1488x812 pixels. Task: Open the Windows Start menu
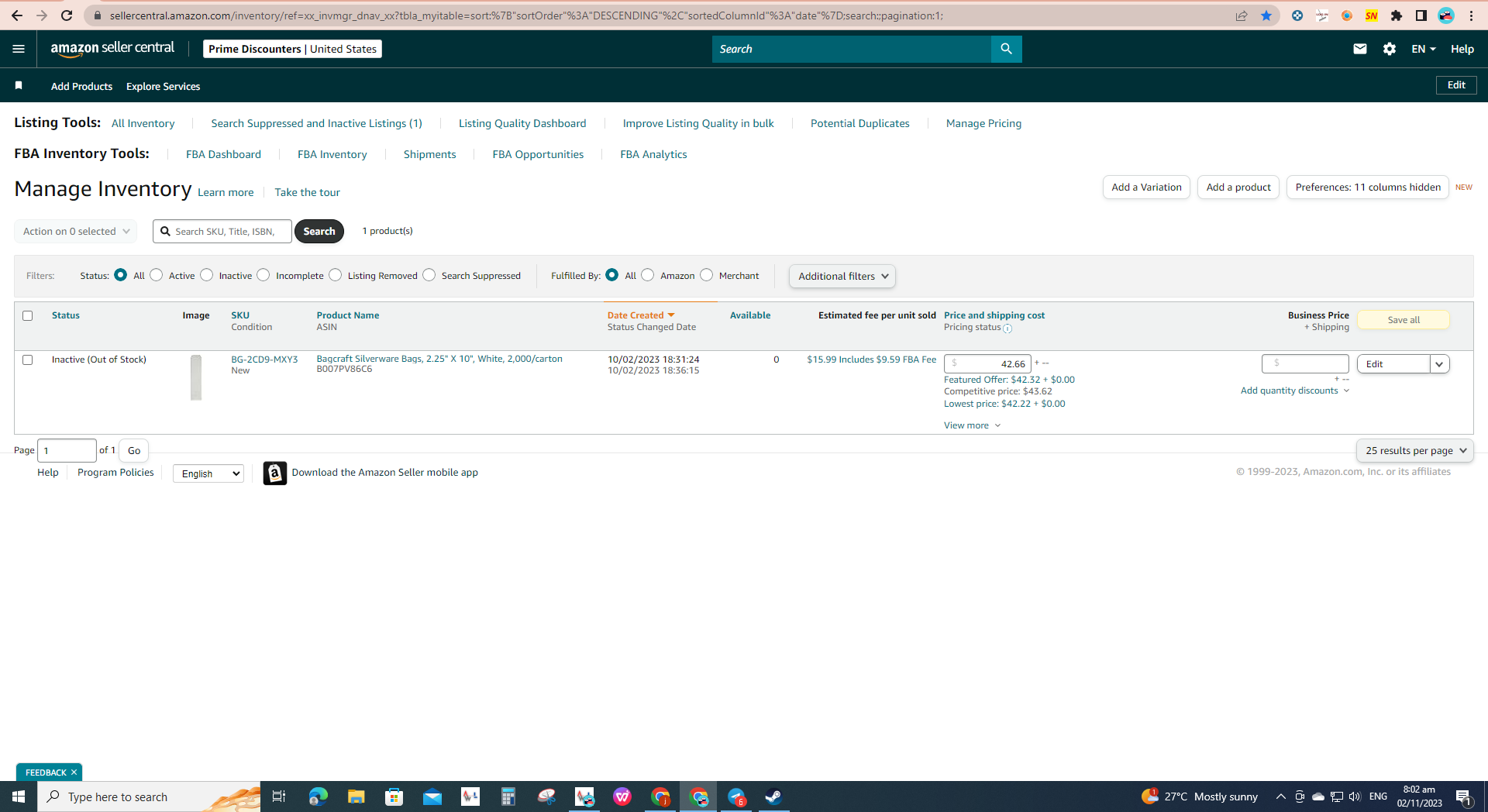[19, 797]
